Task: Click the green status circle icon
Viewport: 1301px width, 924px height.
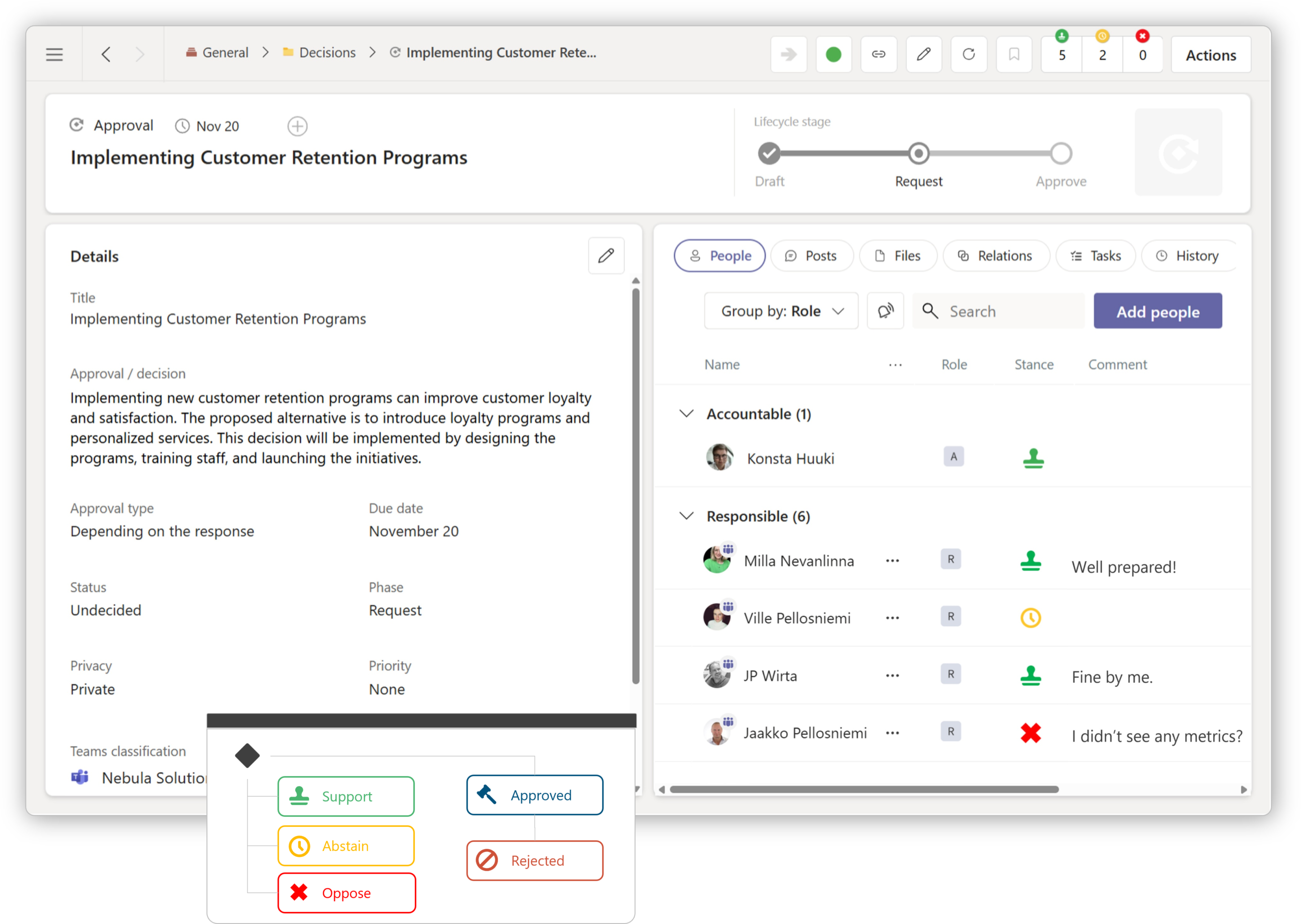Action: click(x=833, y=55)
